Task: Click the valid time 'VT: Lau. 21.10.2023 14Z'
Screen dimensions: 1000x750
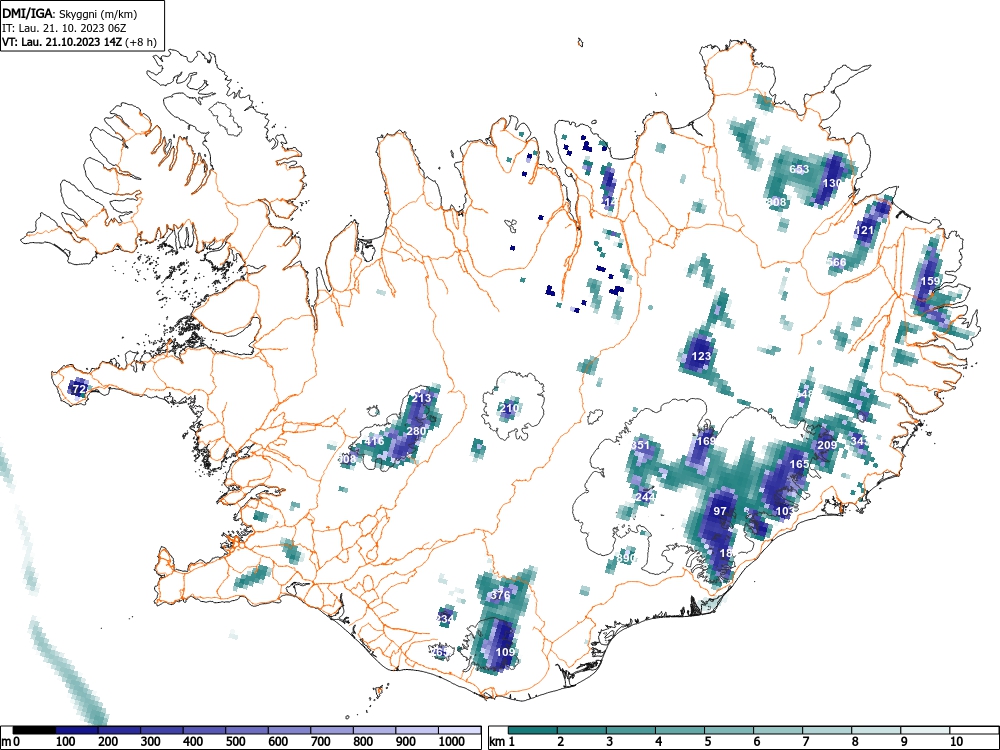Action: pyautogui.click(x=62, y=42)
